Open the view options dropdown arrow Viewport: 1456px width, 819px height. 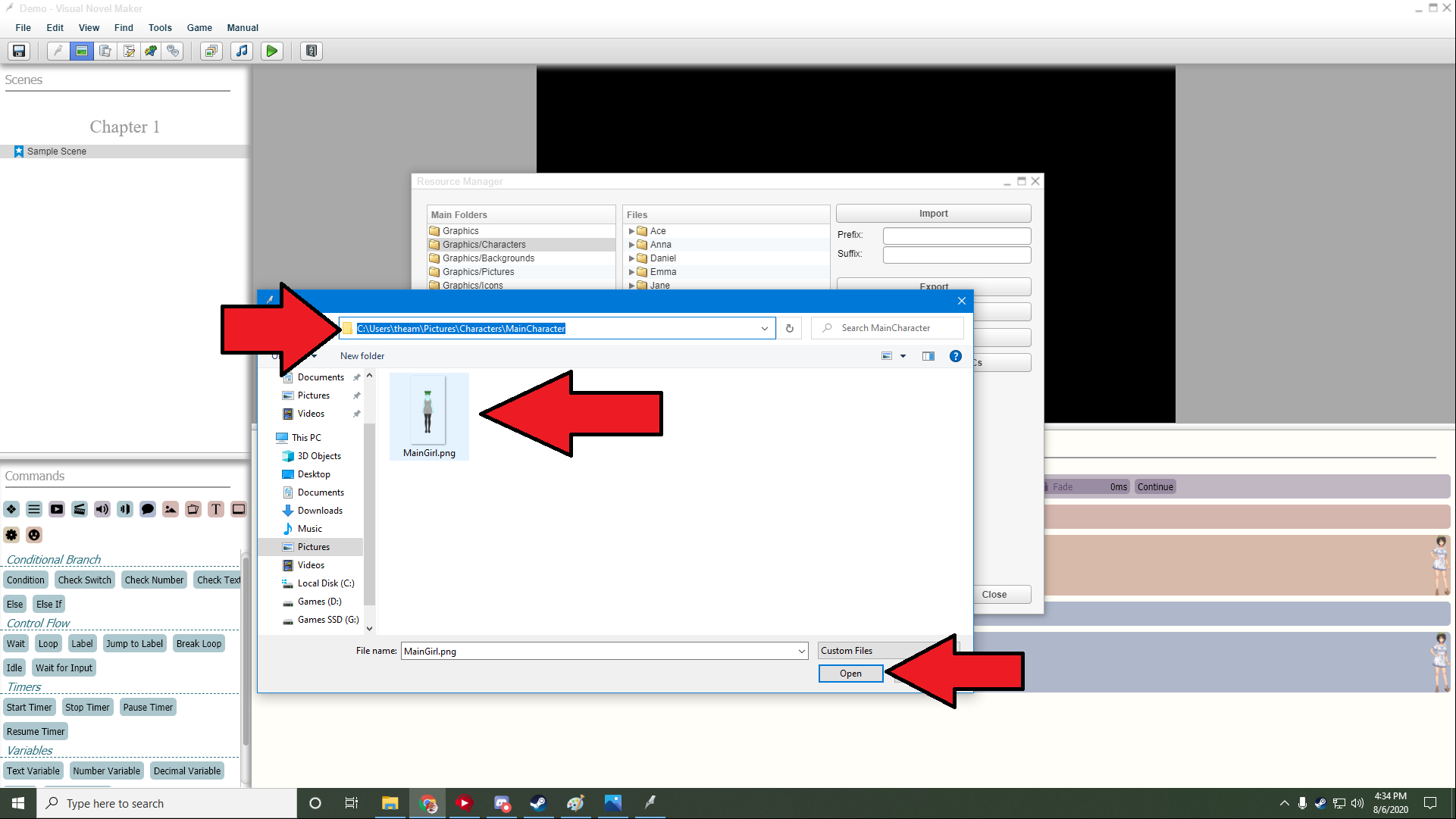pos(903,356)
